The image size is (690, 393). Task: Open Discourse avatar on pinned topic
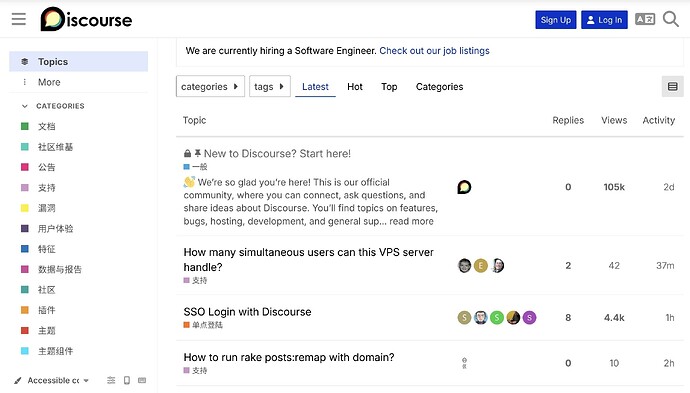tap(464, 187)
